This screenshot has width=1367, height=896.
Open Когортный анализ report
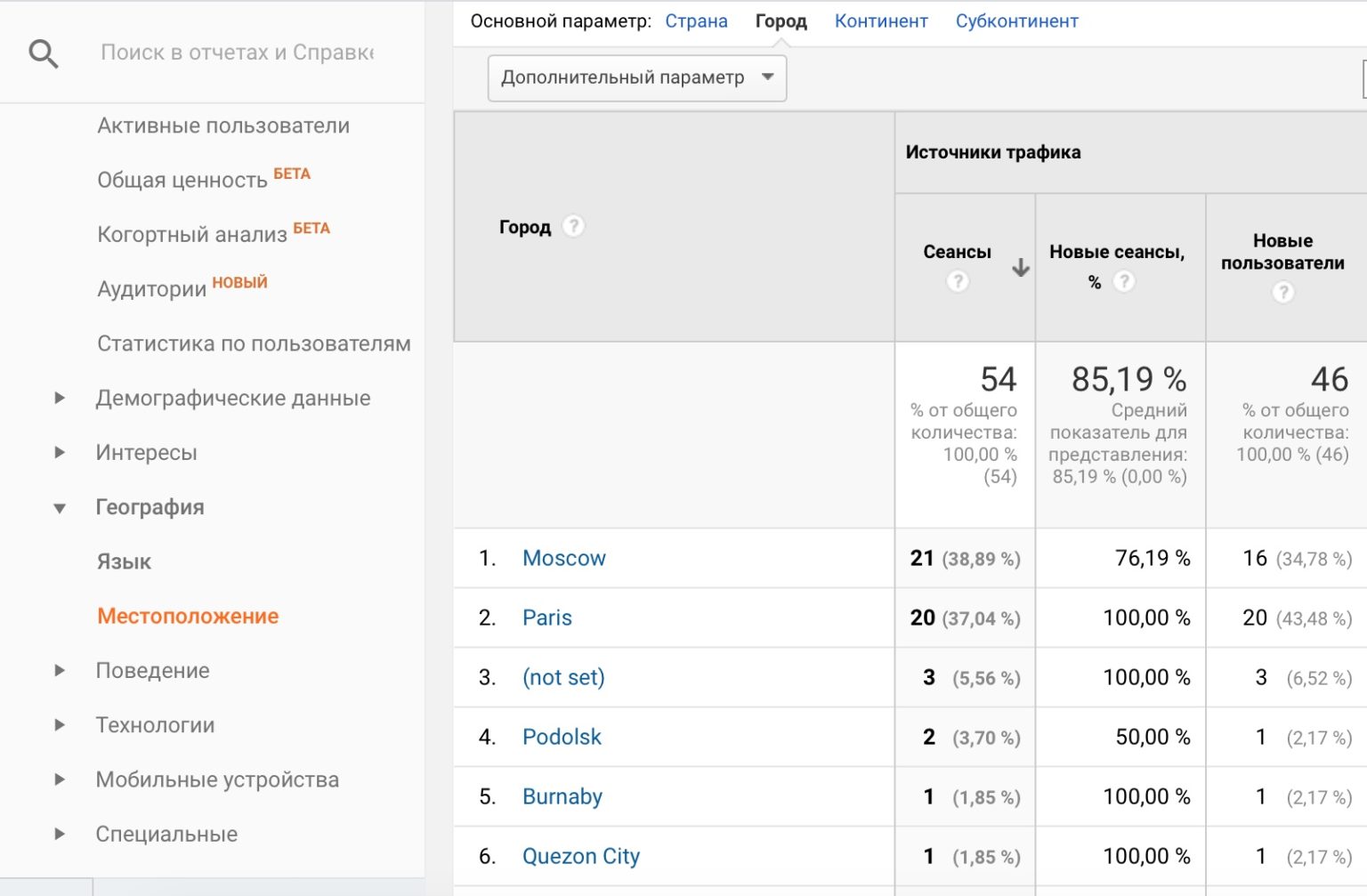pos(192,234)
